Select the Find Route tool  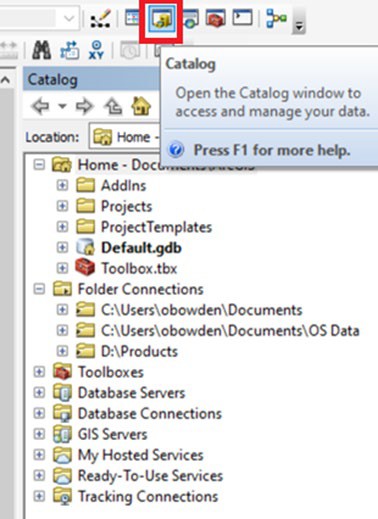(69, 51)
